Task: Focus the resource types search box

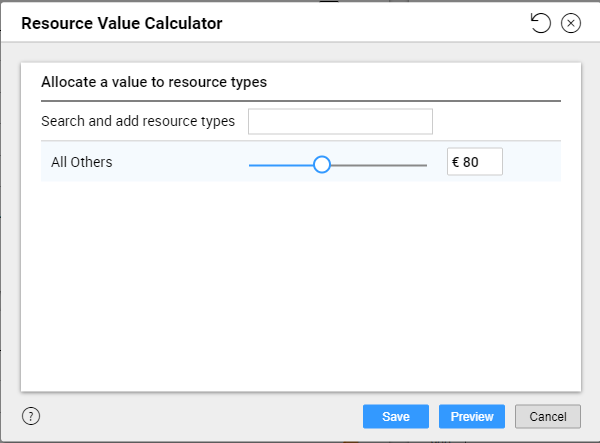Action: (x=340, y=122)
